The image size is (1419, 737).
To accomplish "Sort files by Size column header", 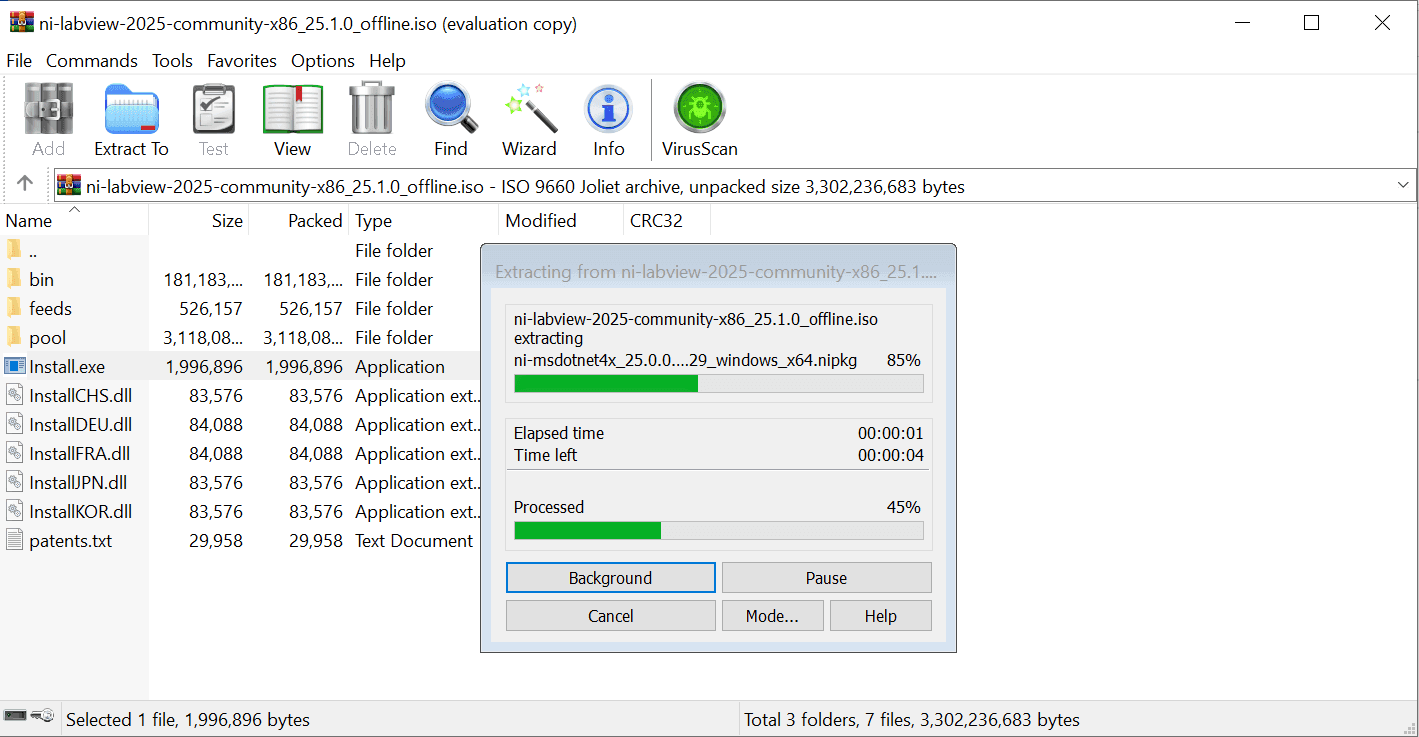I will [x=227, y=221].
